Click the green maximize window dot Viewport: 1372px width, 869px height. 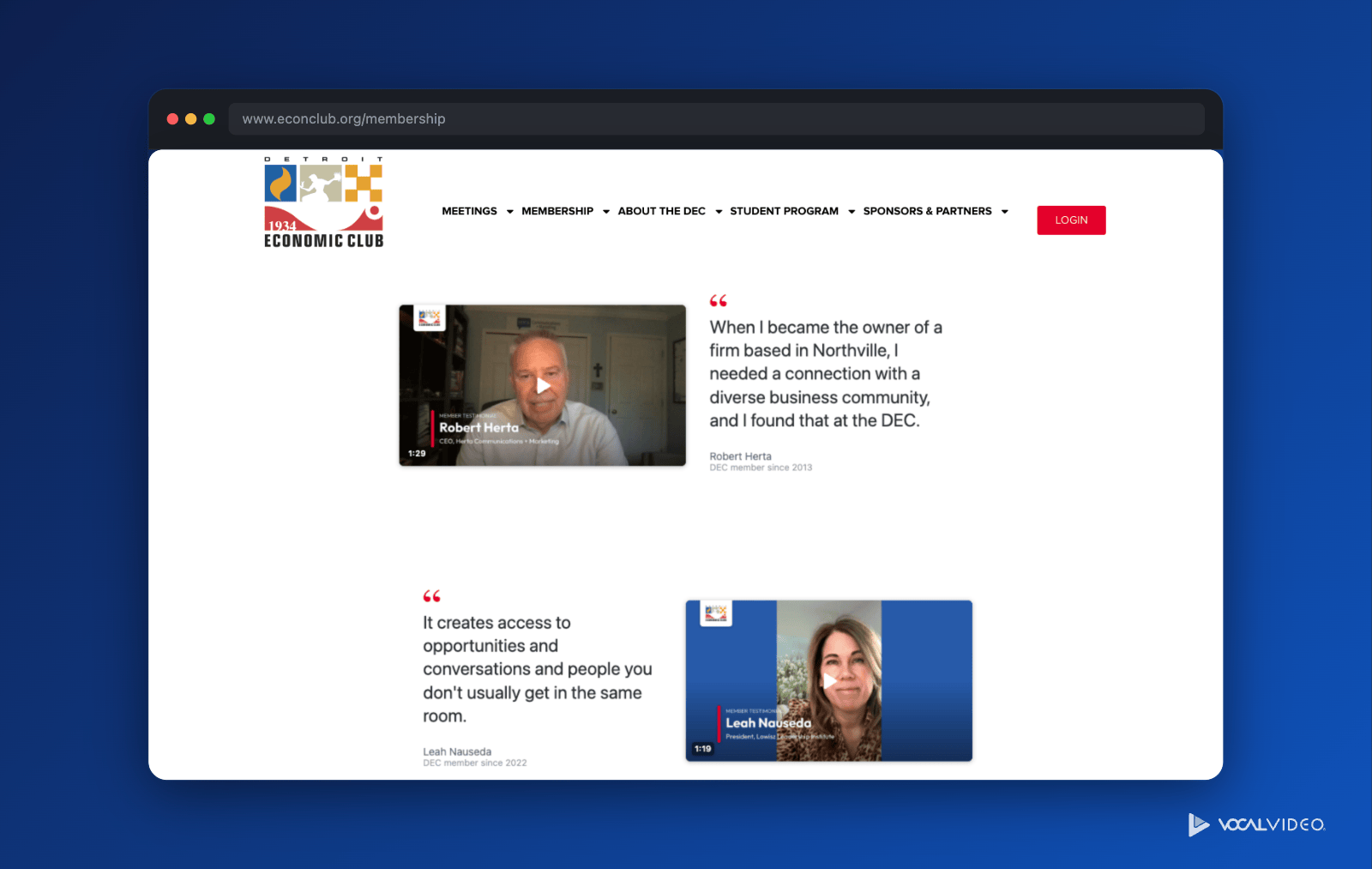209,119
